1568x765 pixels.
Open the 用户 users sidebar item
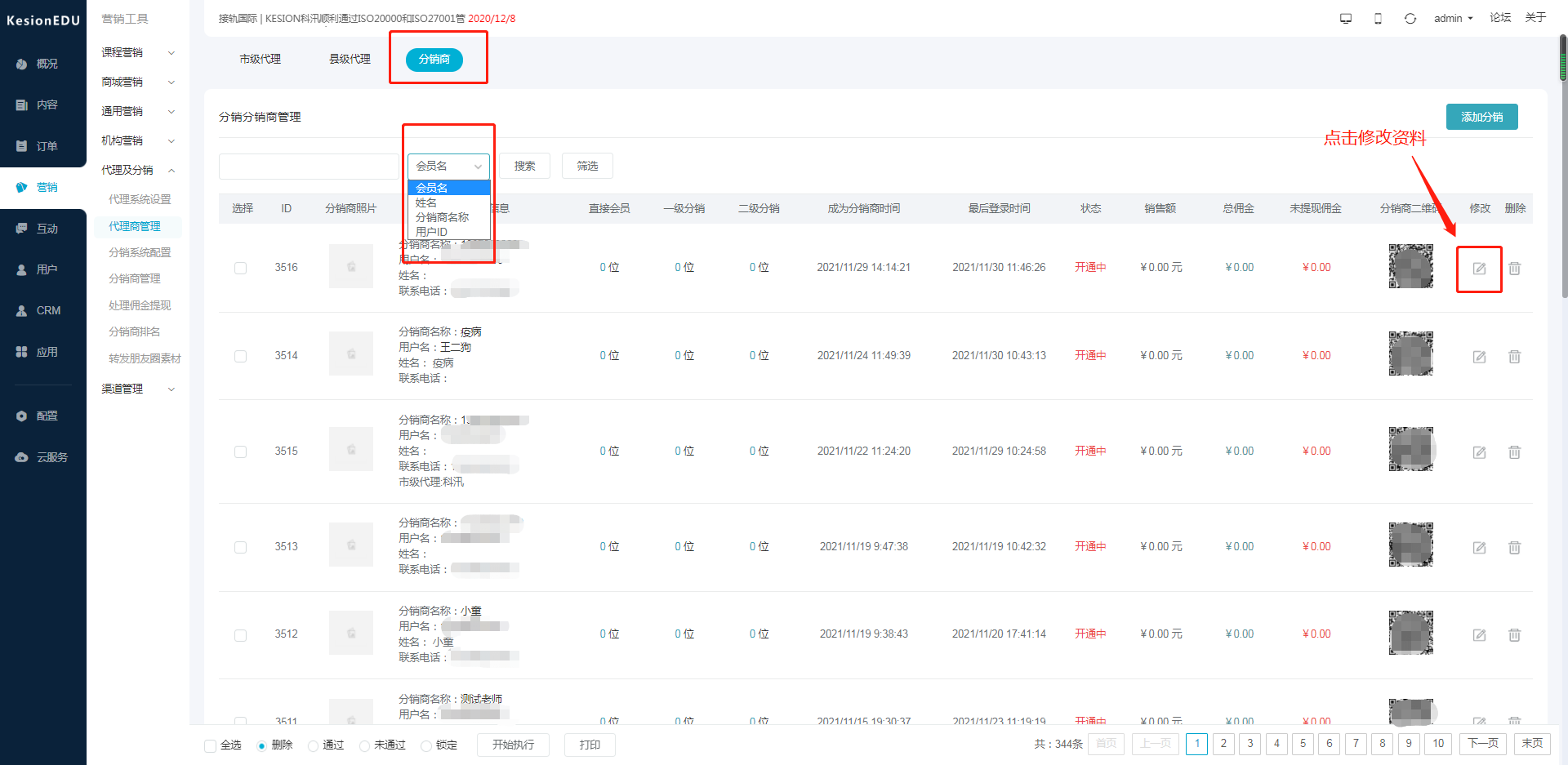38,269
